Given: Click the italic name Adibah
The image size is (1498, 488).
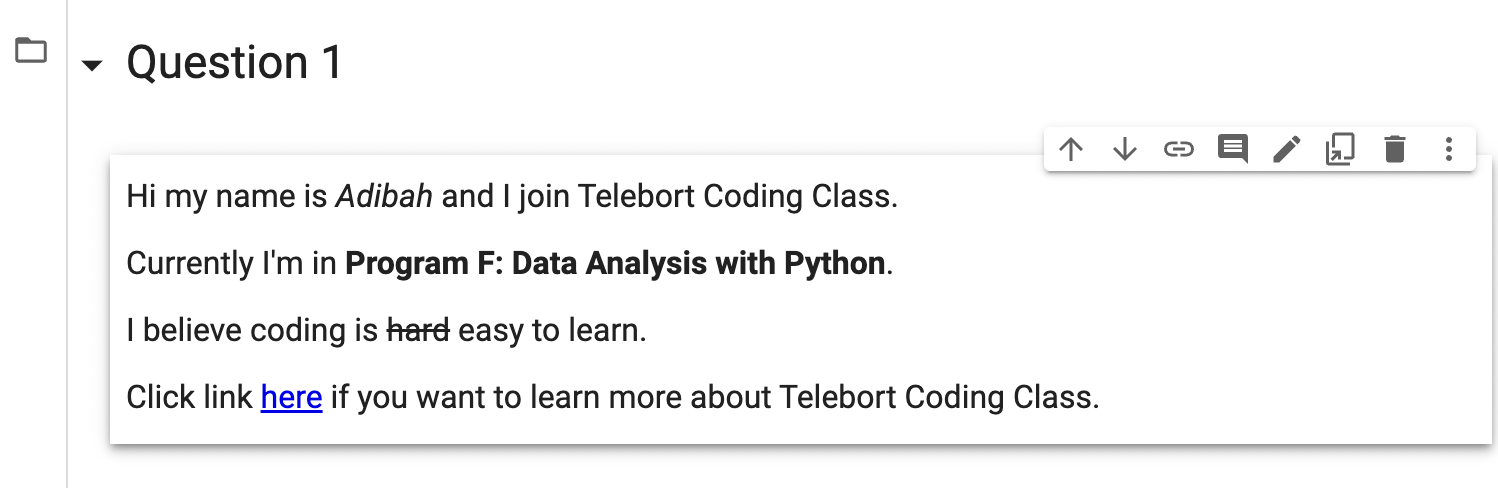Looking at the screenshot, I should pyautogui.click(x=384, y=196).
